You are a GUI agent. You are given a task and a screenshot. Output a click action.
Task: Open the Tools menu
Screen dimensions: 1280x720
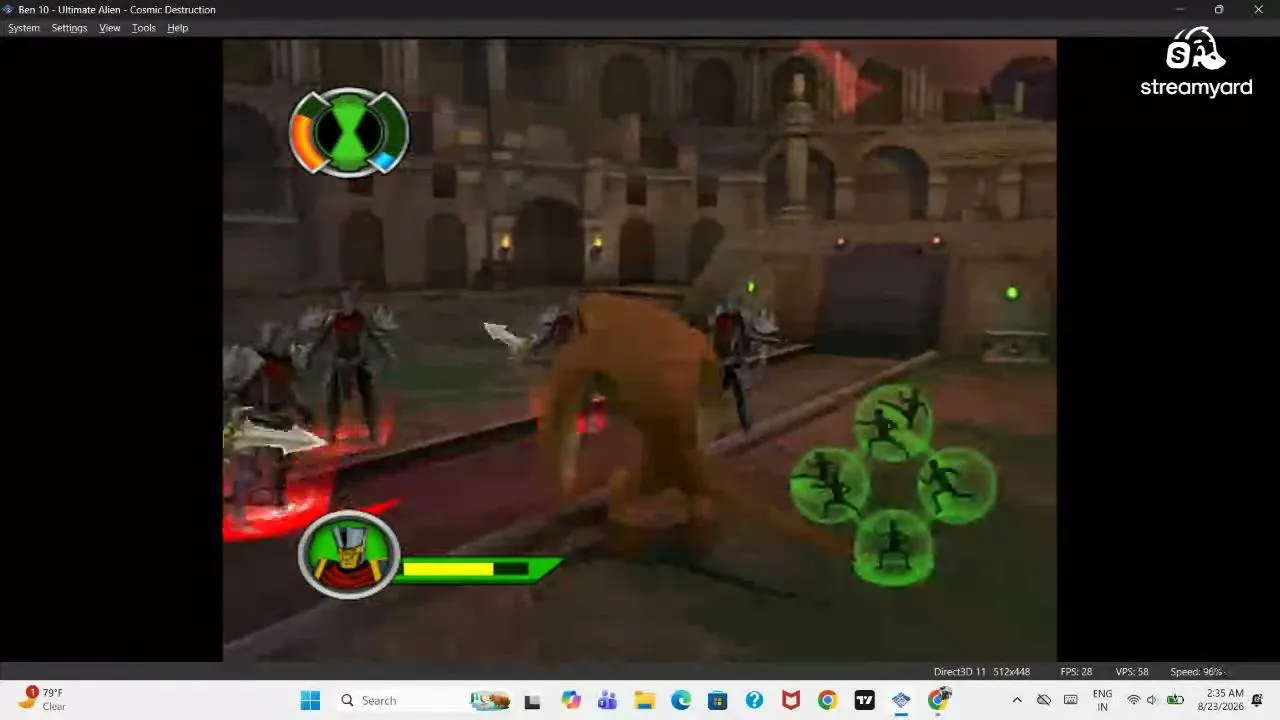click(144, 28)
